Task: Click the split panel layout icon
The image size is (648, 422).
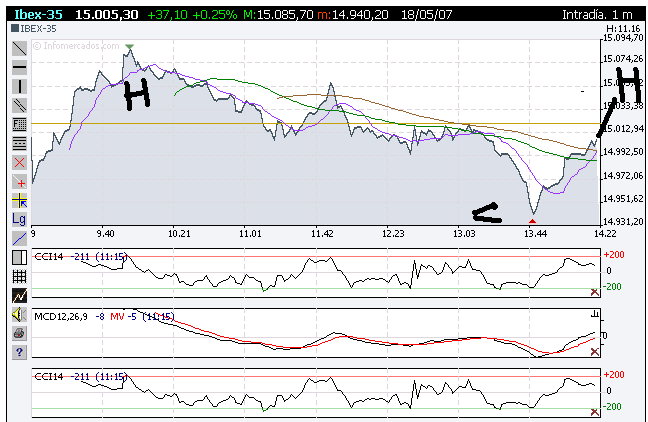Action: click(x=19, y=257)
